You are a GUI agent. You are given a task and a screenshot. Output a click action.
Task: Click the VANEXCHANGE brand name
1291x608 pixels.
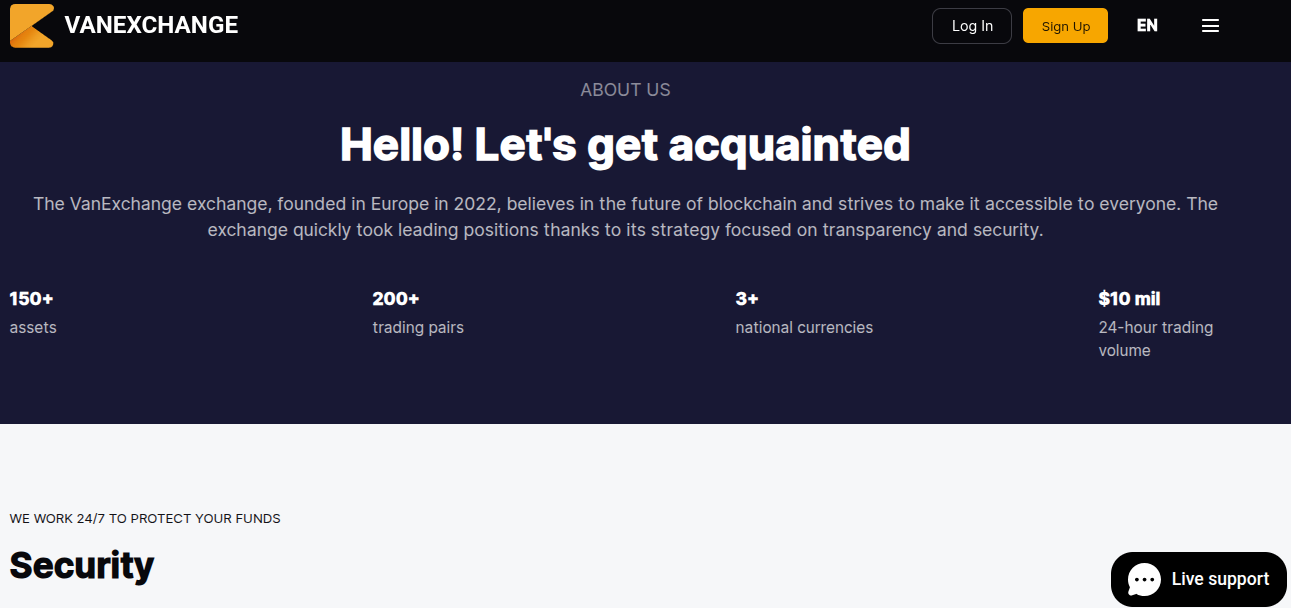tap(151, 26)
